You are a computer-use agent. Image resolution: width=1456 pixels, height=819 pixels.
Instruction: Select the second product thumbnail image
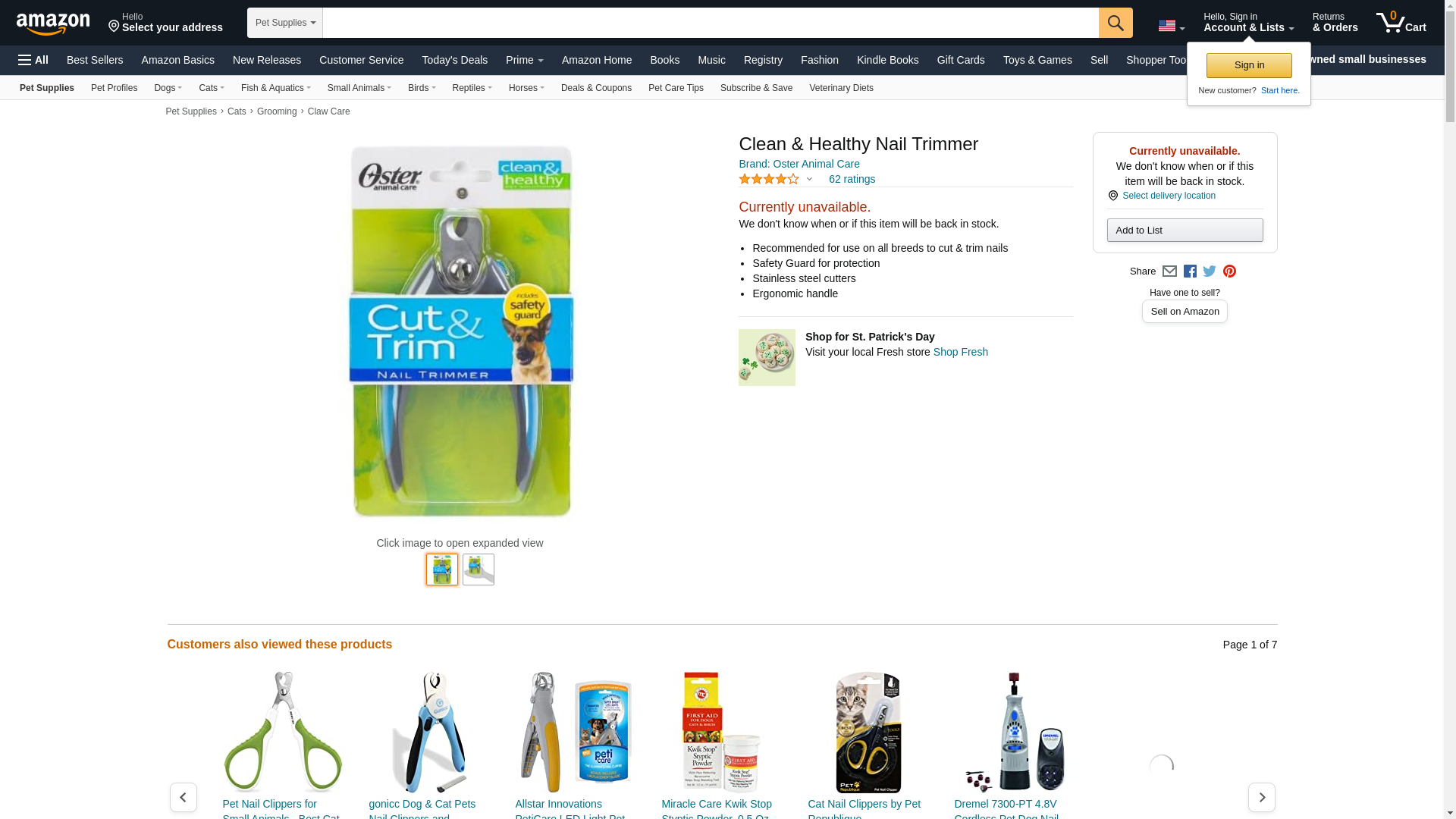click(479, 570)
